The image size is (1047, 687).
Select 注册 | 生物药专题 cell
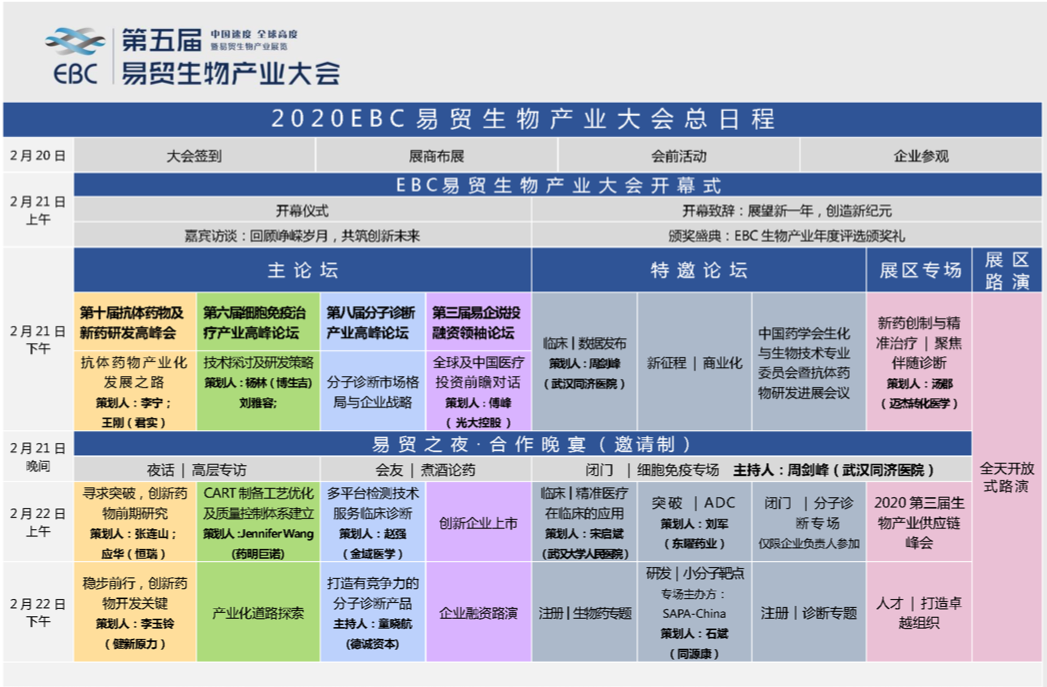click(x=584, y=612)
